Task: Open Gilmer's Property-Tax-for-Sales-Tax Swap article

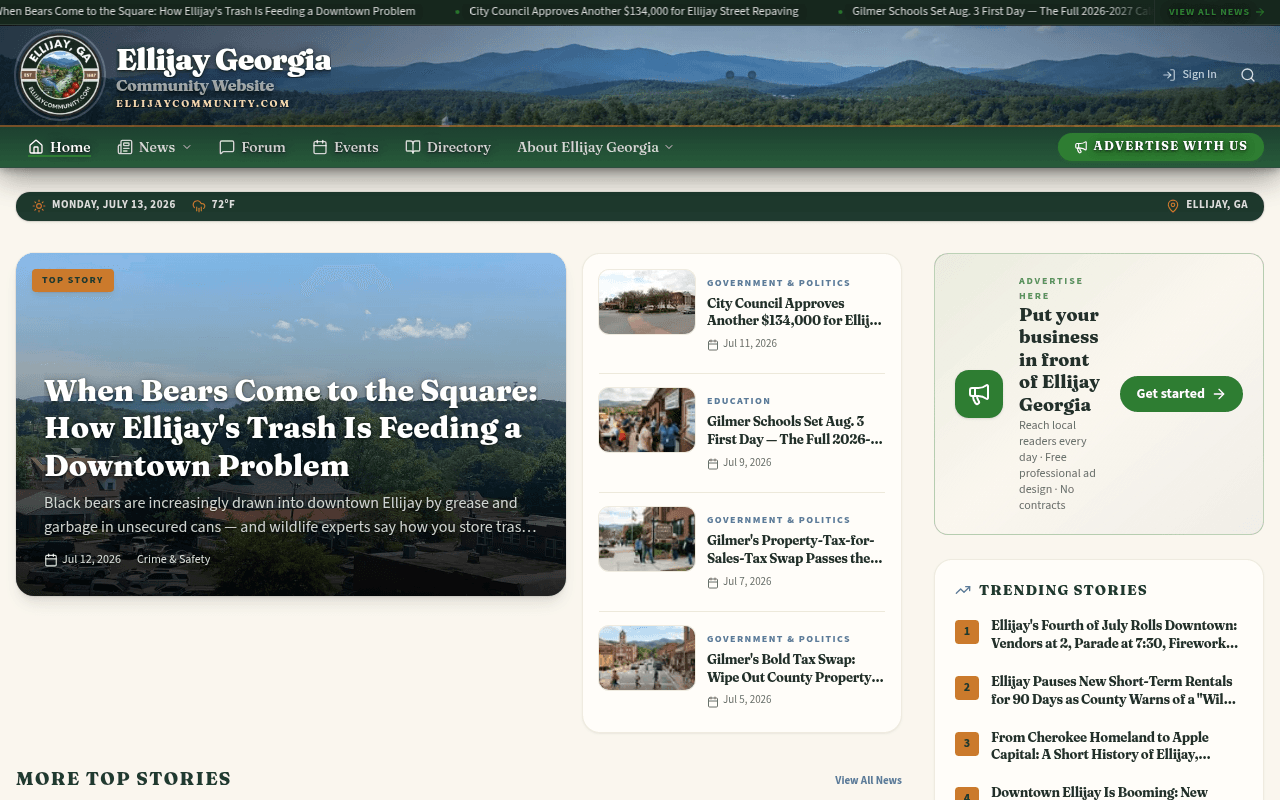Action: pos(794,550)
